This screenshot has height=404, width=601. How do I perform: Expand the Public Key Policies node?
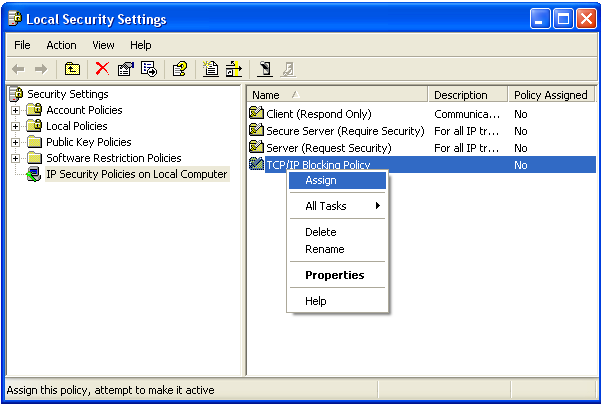pos(15,143)
